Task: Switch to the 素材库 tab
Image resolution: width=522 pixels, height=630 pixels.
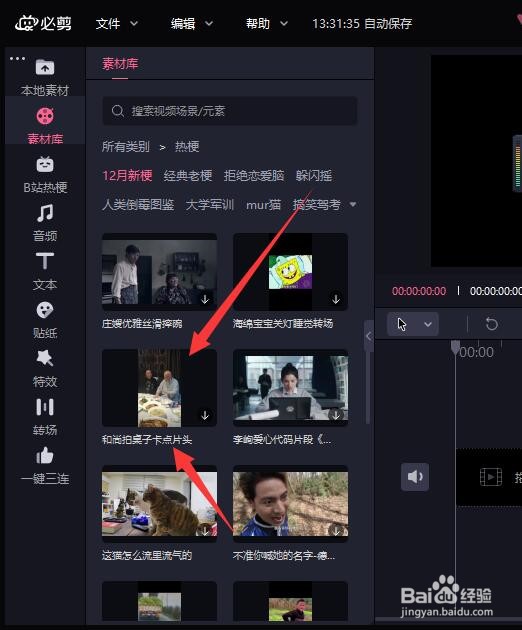Action: [120, 64]
